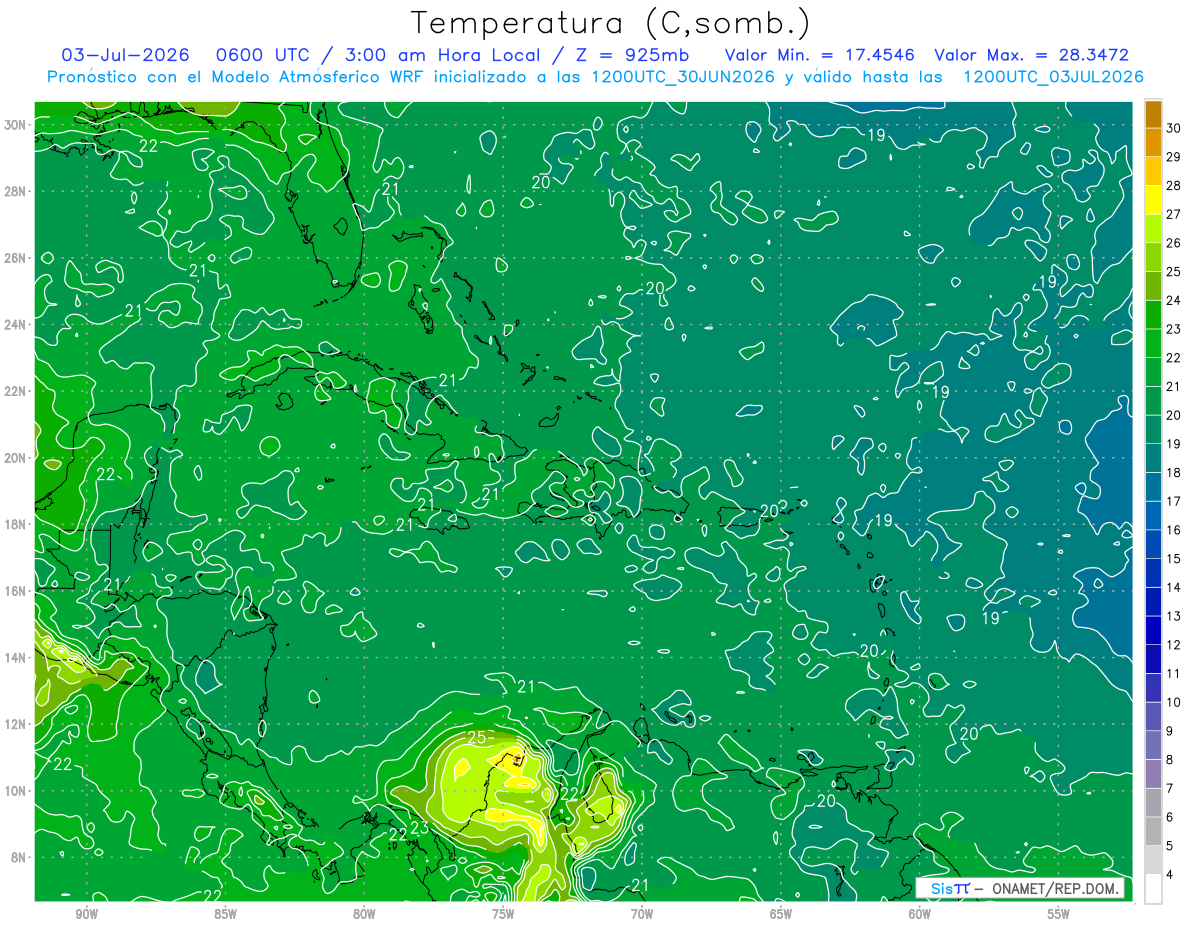
Task: Click the "10N" latitude axis label
Action: (17, 791)
